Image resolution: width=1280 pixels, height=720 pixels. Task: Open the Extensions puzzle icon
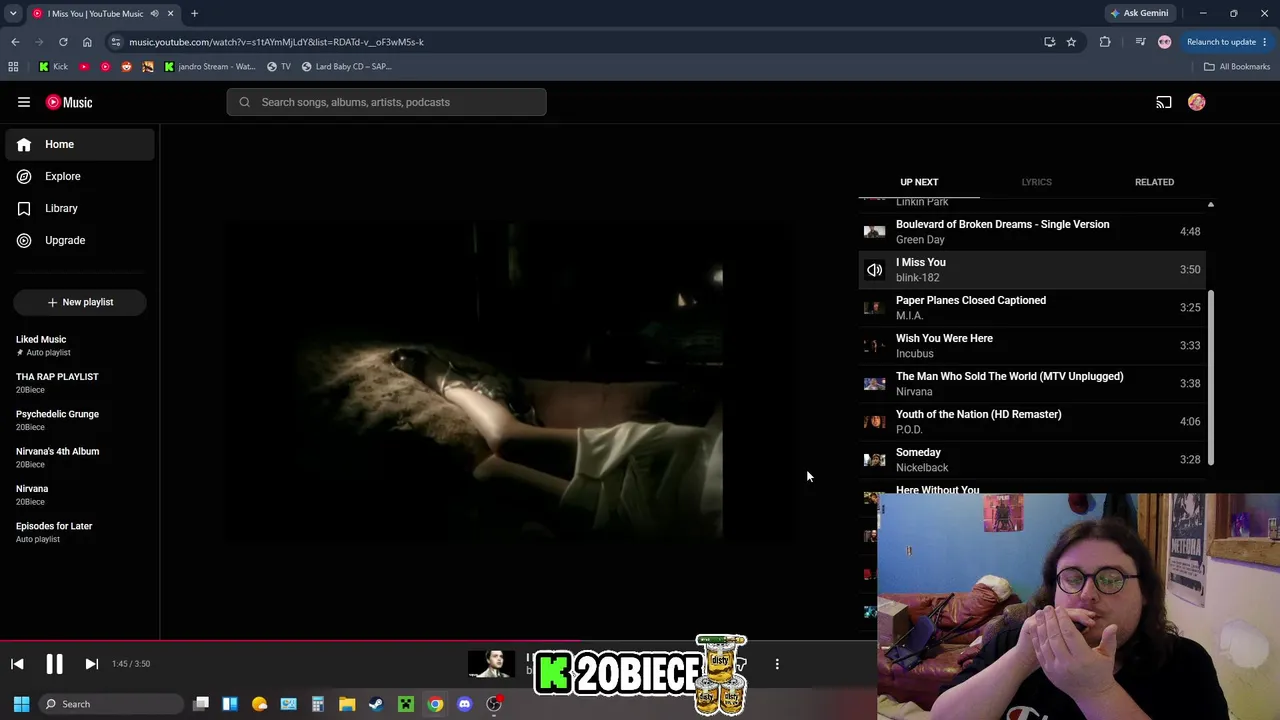click(1105, 42)
